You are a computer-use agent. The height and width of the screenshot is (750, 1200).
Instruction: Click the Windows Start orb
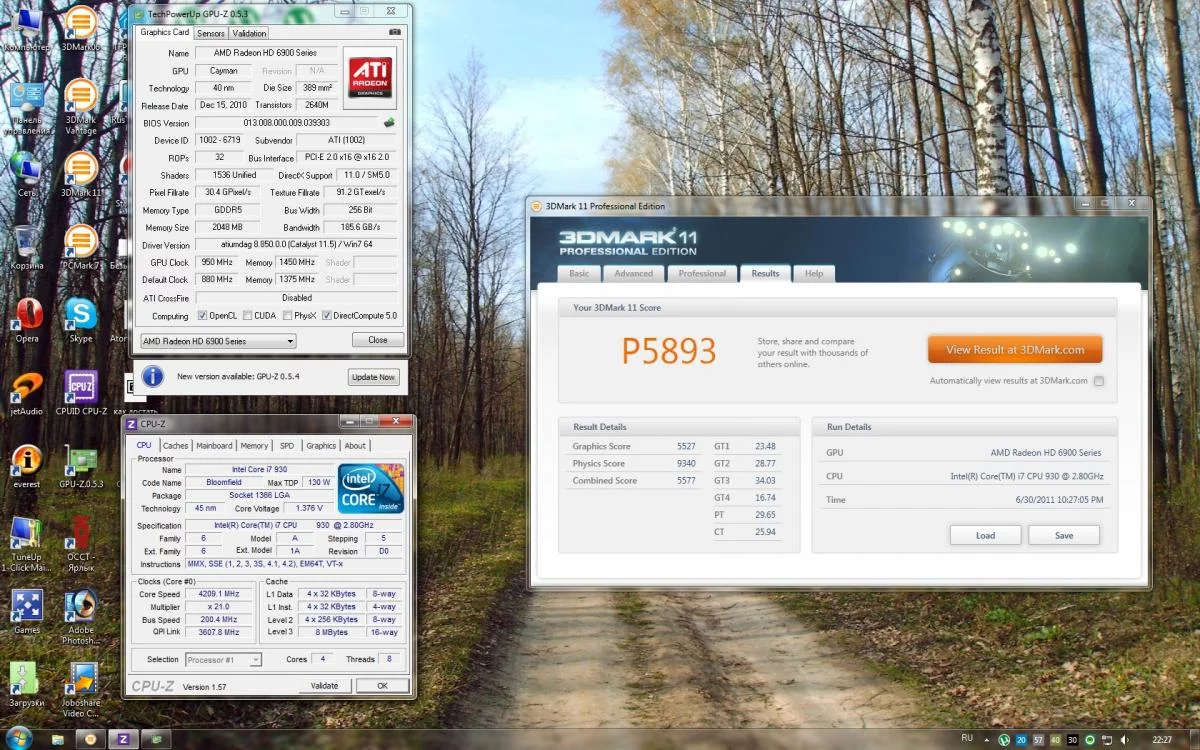[x=19, y=738]
